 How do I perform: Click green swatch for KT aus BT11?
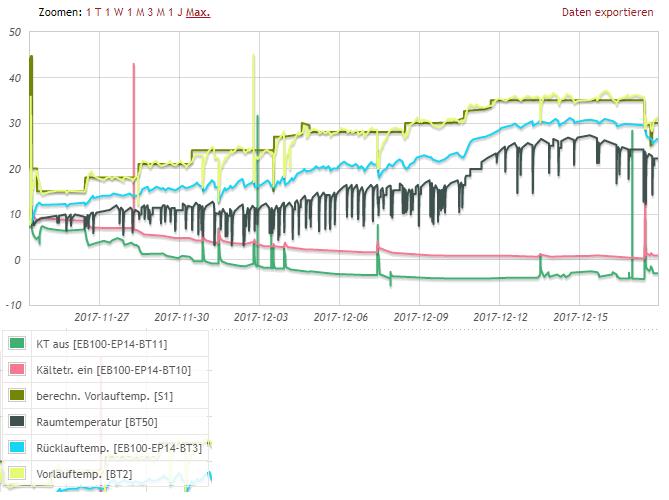(17, 343)
